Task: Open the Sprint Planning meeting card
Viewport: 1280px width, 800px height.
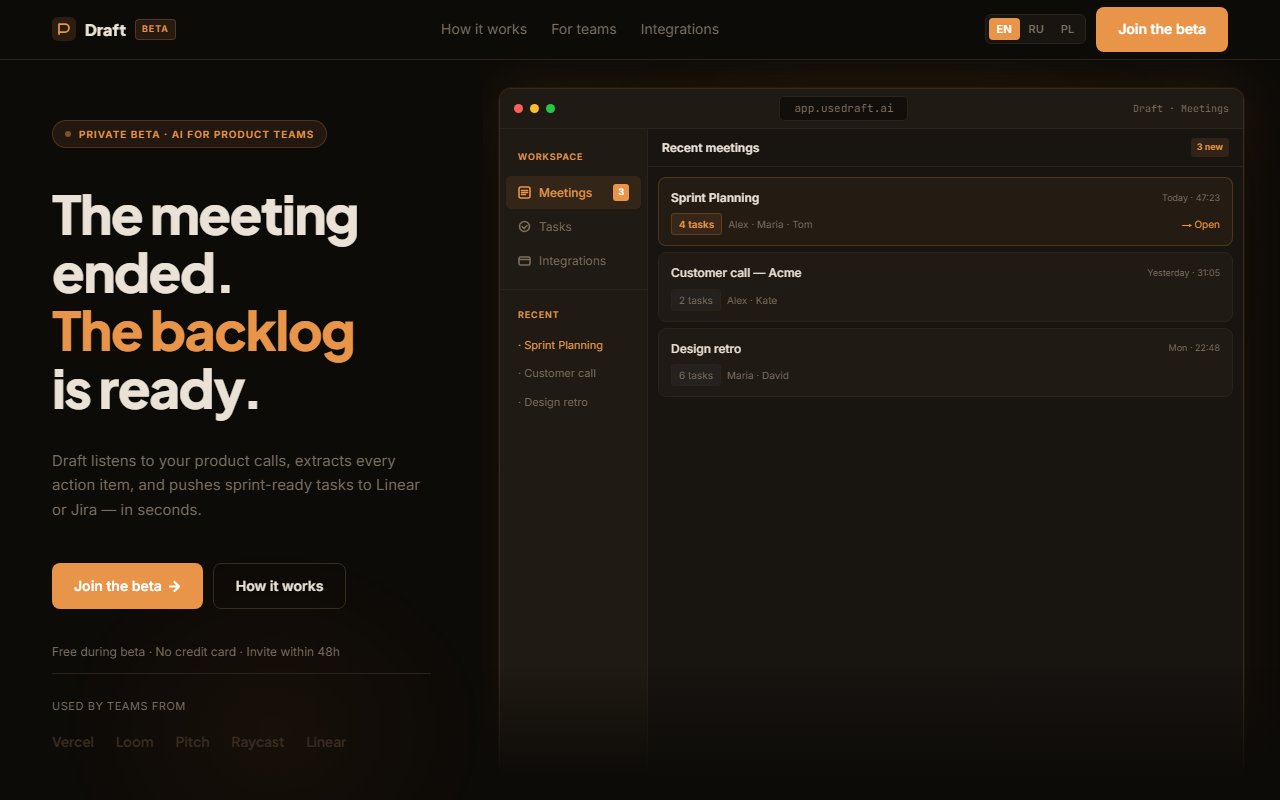Action: [945, 211]
